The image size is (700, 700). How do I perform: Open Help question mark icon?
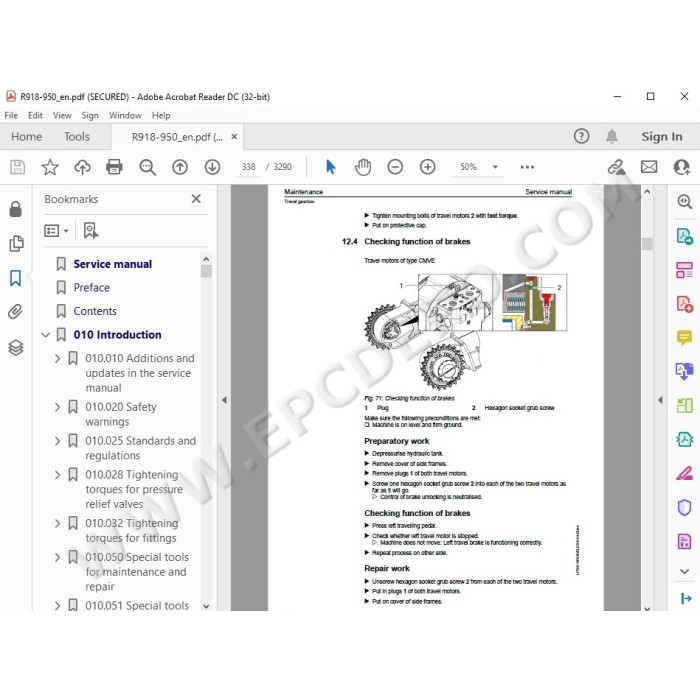click(581, 136)
